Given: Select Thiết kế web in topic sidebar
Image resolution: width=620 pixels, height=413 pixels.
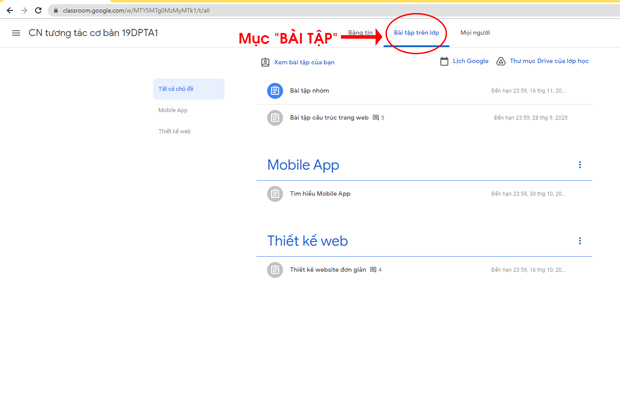Looking at the screenshot, I should coord(174,131).
